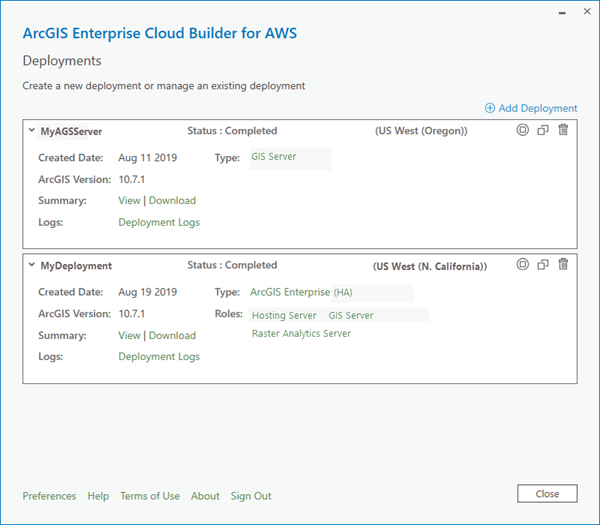
Task: Select the MyAGSServer deployment name
Action: click(x=71, y=131)
